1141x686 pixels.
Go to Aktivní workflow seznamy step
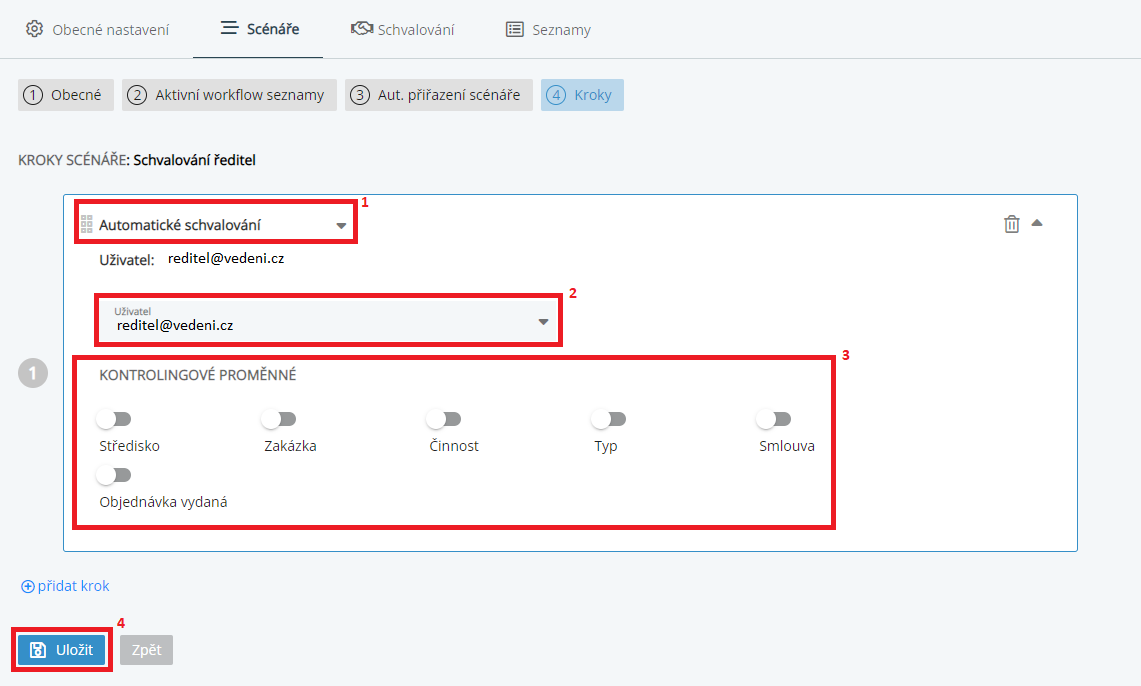coord(229,95)
